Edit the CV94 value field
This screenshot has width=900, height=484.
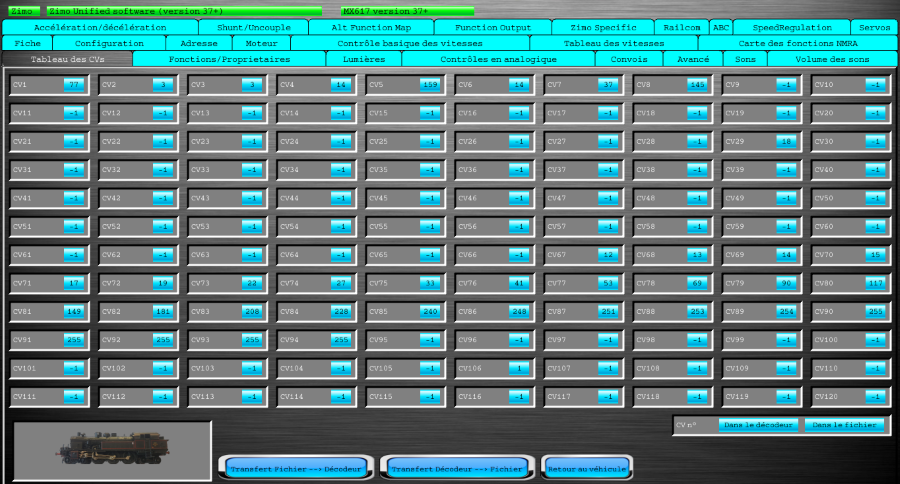[x=341, y=340]
